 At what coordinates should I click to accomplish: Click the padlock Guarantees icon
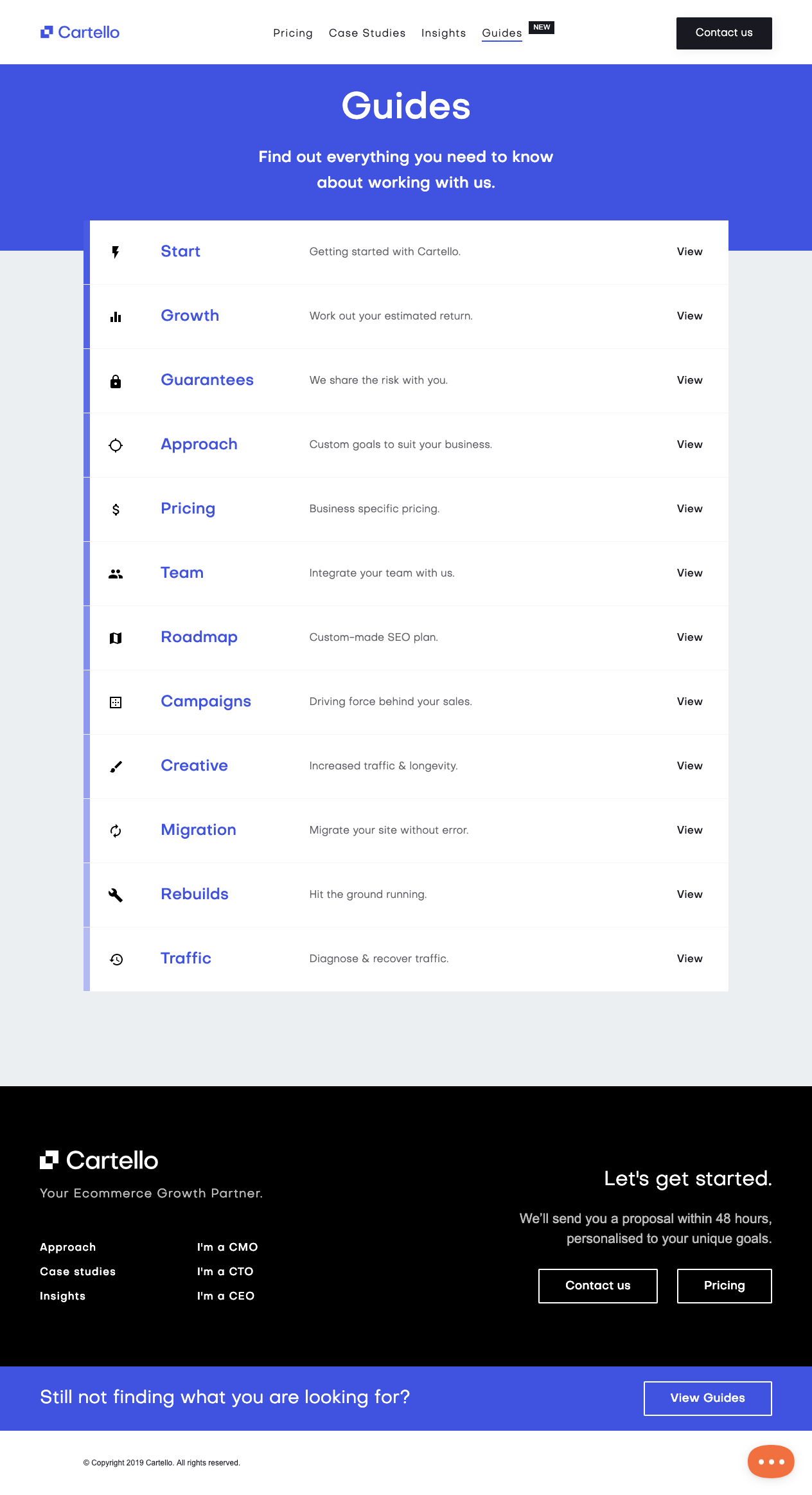[x=116, y=381]
